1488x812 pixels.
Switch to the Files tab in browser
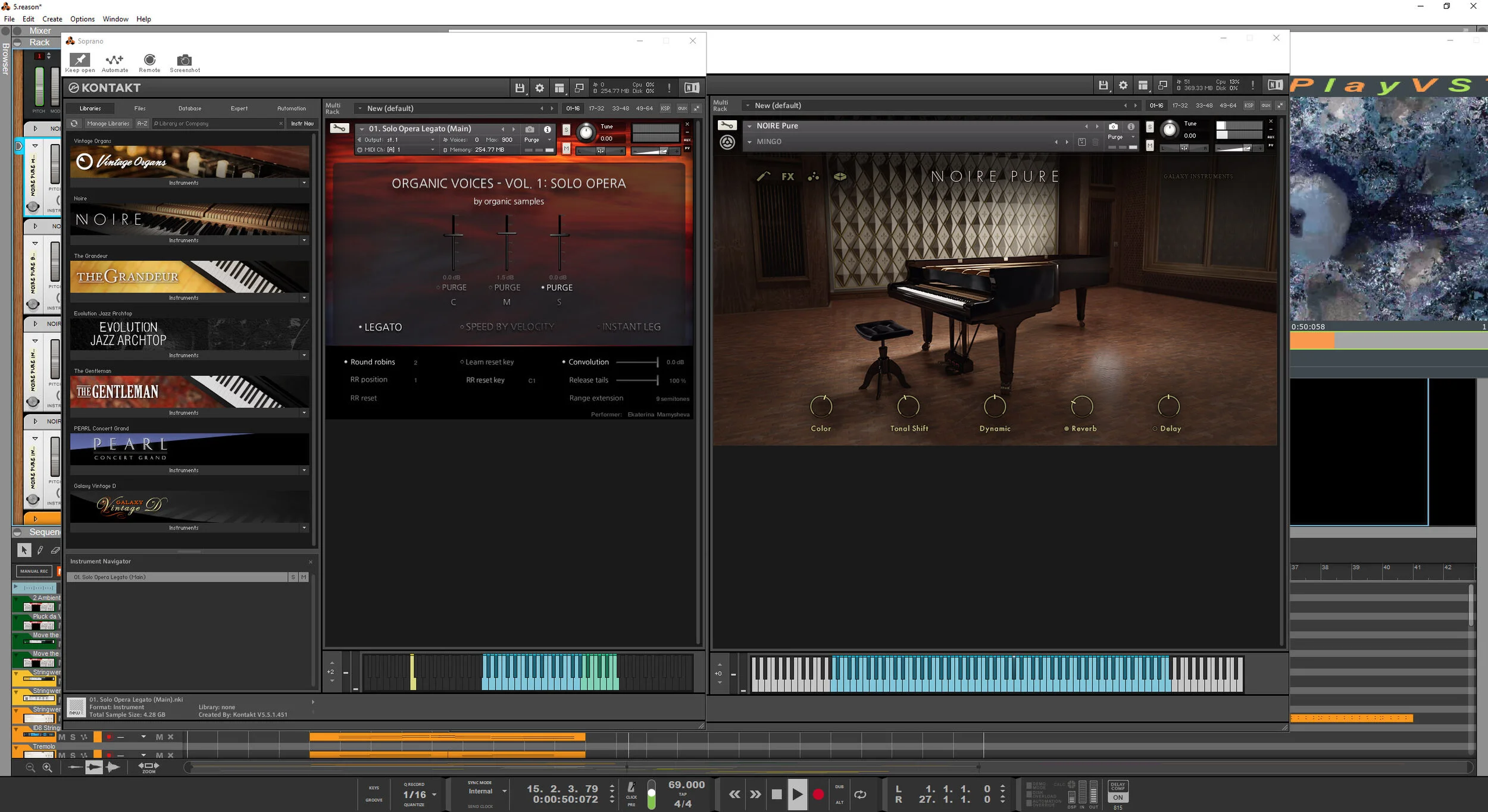click(140, 108)
